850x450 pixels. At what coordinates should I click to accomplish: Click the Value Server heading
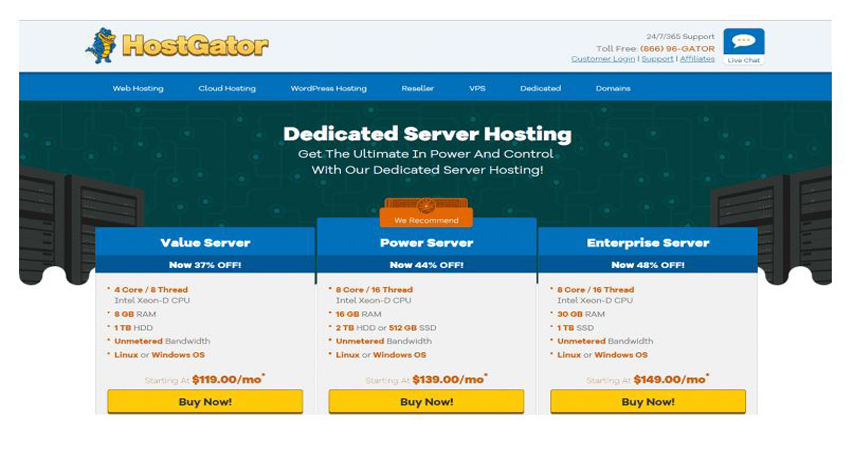[x=205, y=243]
